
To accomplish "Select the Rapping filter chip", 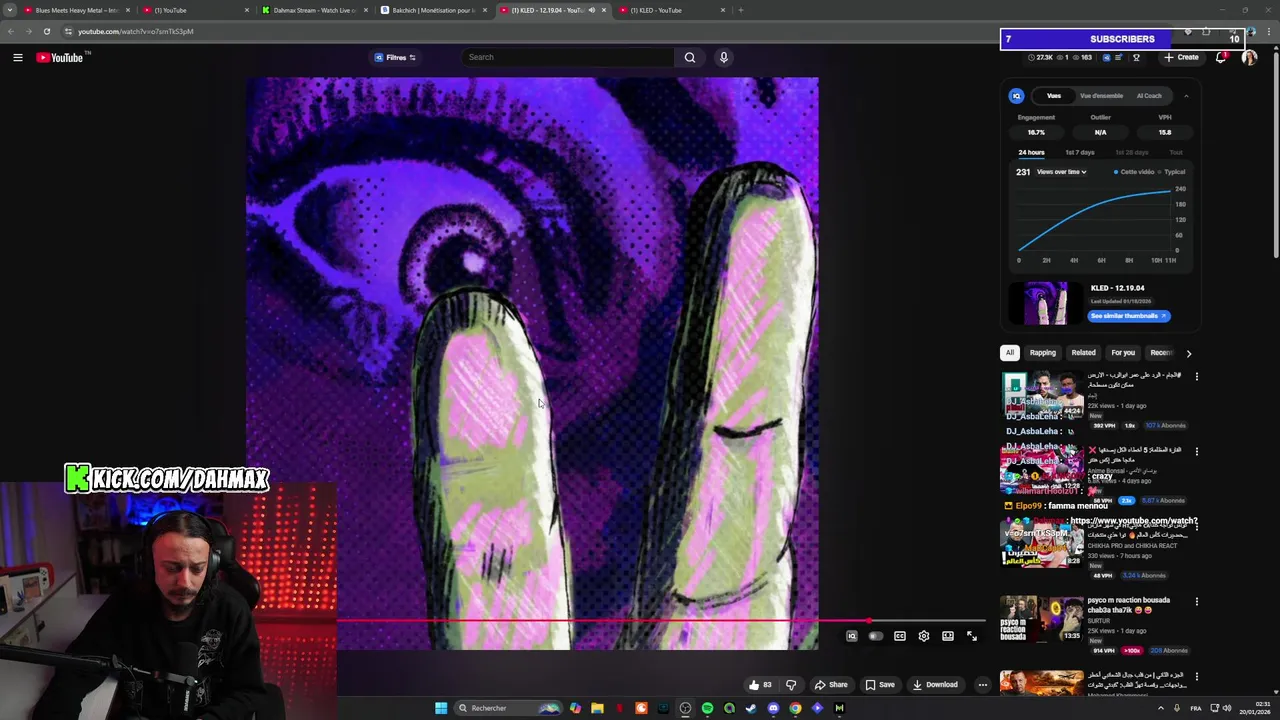I will coord(1042,352).
